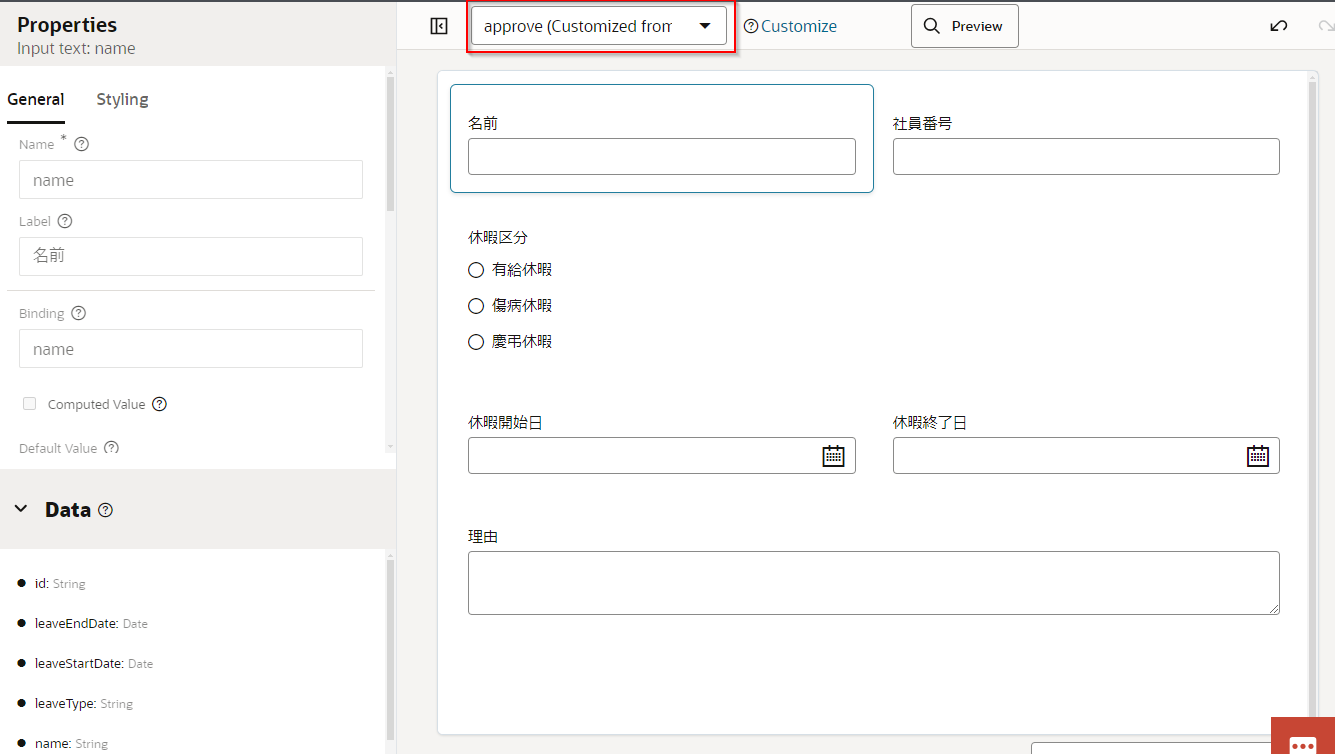This screenshot has width=1335, height=754.
Task: Click help icon next to Binding
Action: click(x=79, y=313)
